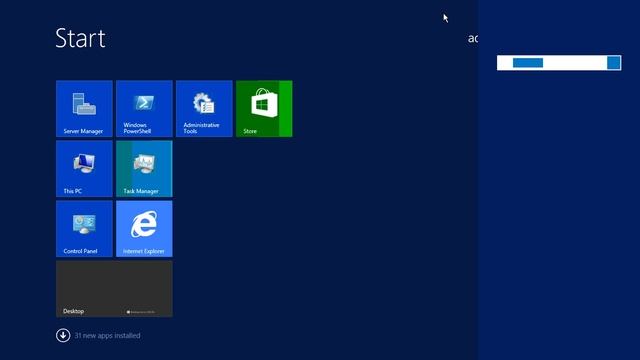
Task: Launch the Task Manager tile
Action: [144, 169]
